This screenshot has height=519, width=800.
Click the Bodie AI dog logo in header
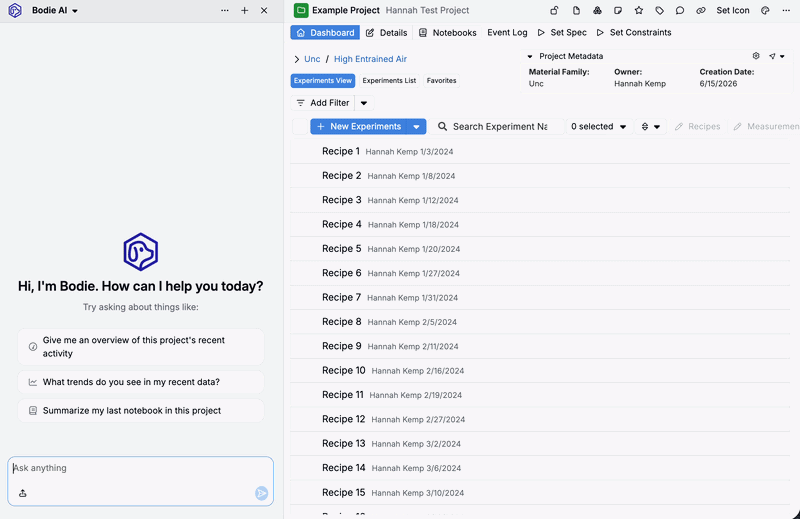click(15, 10)
